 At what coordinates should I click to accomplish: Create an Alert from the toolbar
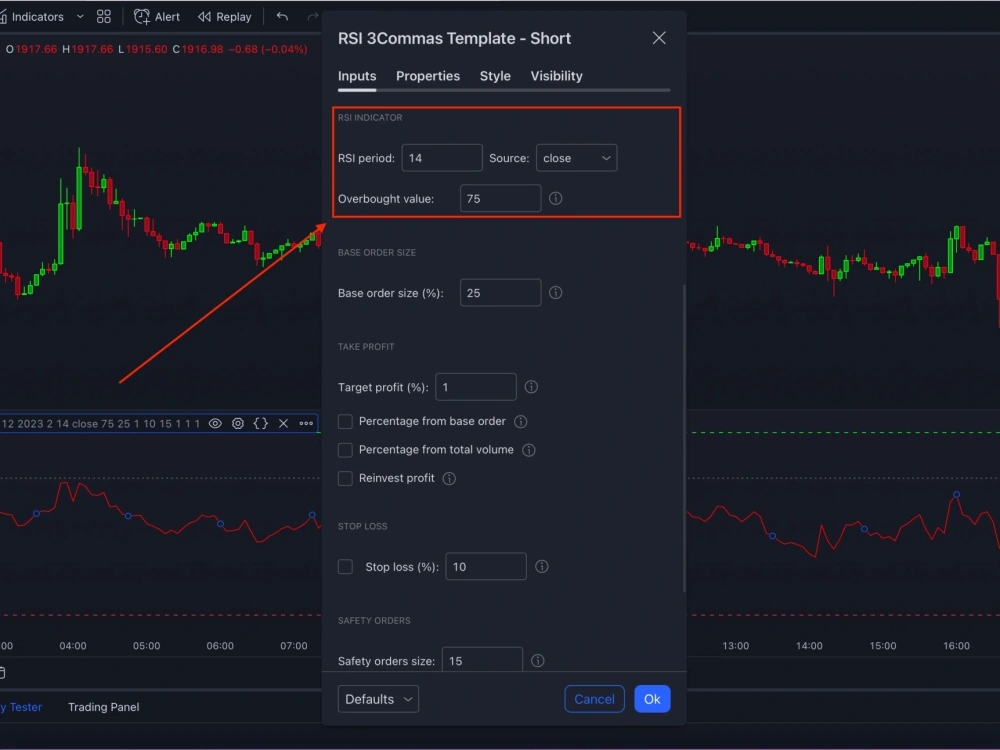(x=157, y=17)
